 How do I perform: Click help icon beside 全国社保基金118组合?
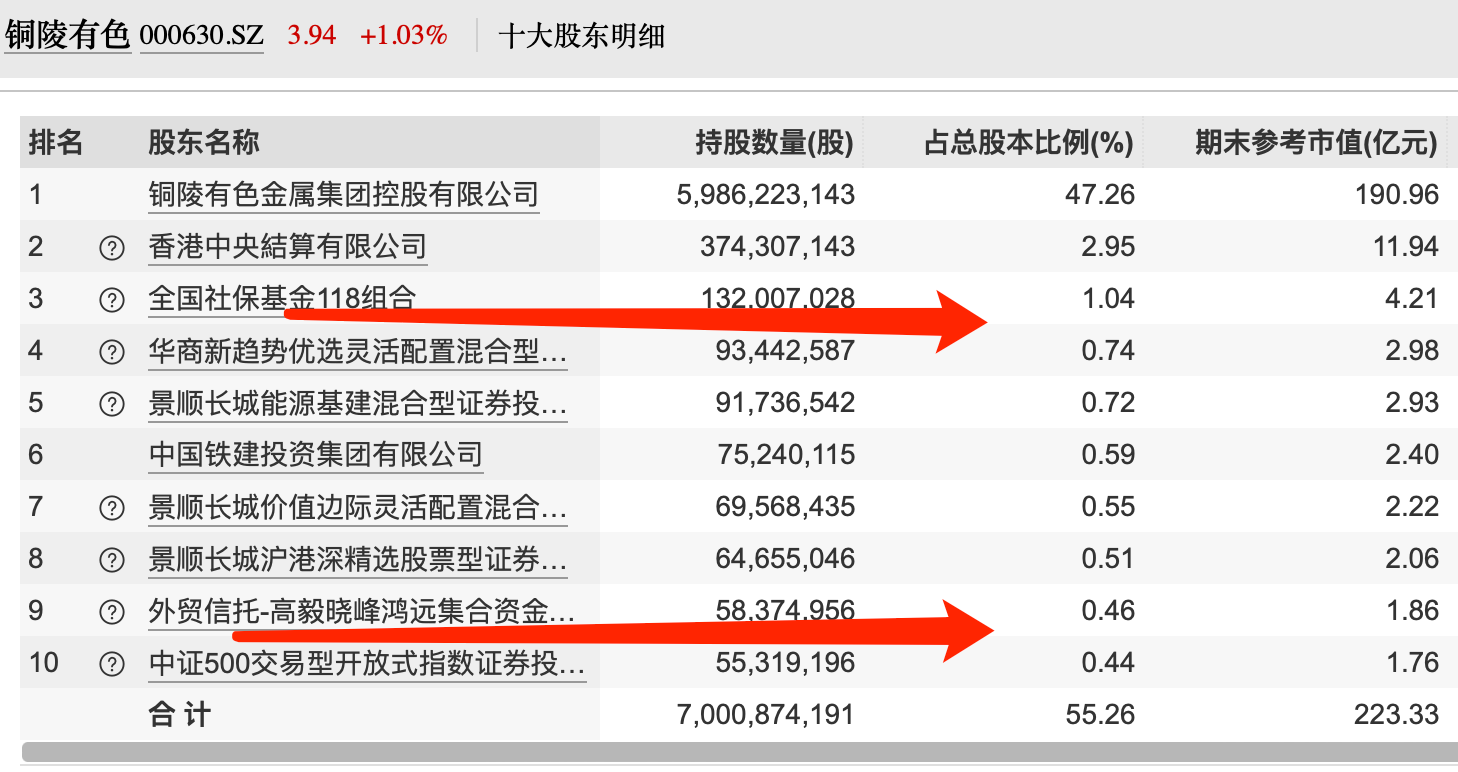click(112, 299)
